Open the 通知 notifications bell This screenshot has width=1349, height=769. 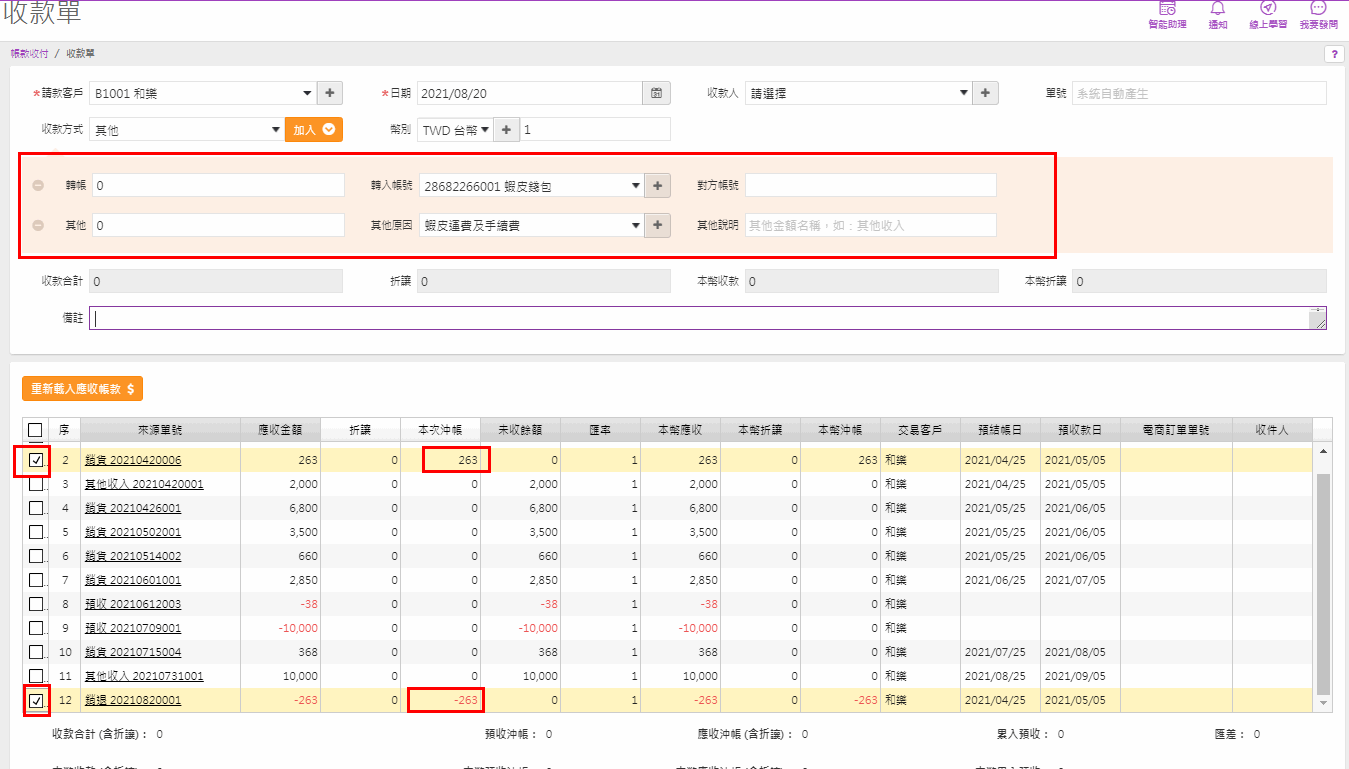[x=1218, y=15]
